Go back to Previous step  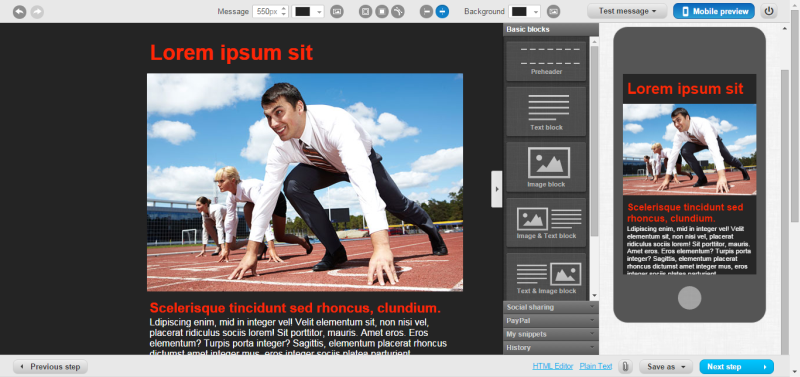pyautogui.click(x=51, y=367)
